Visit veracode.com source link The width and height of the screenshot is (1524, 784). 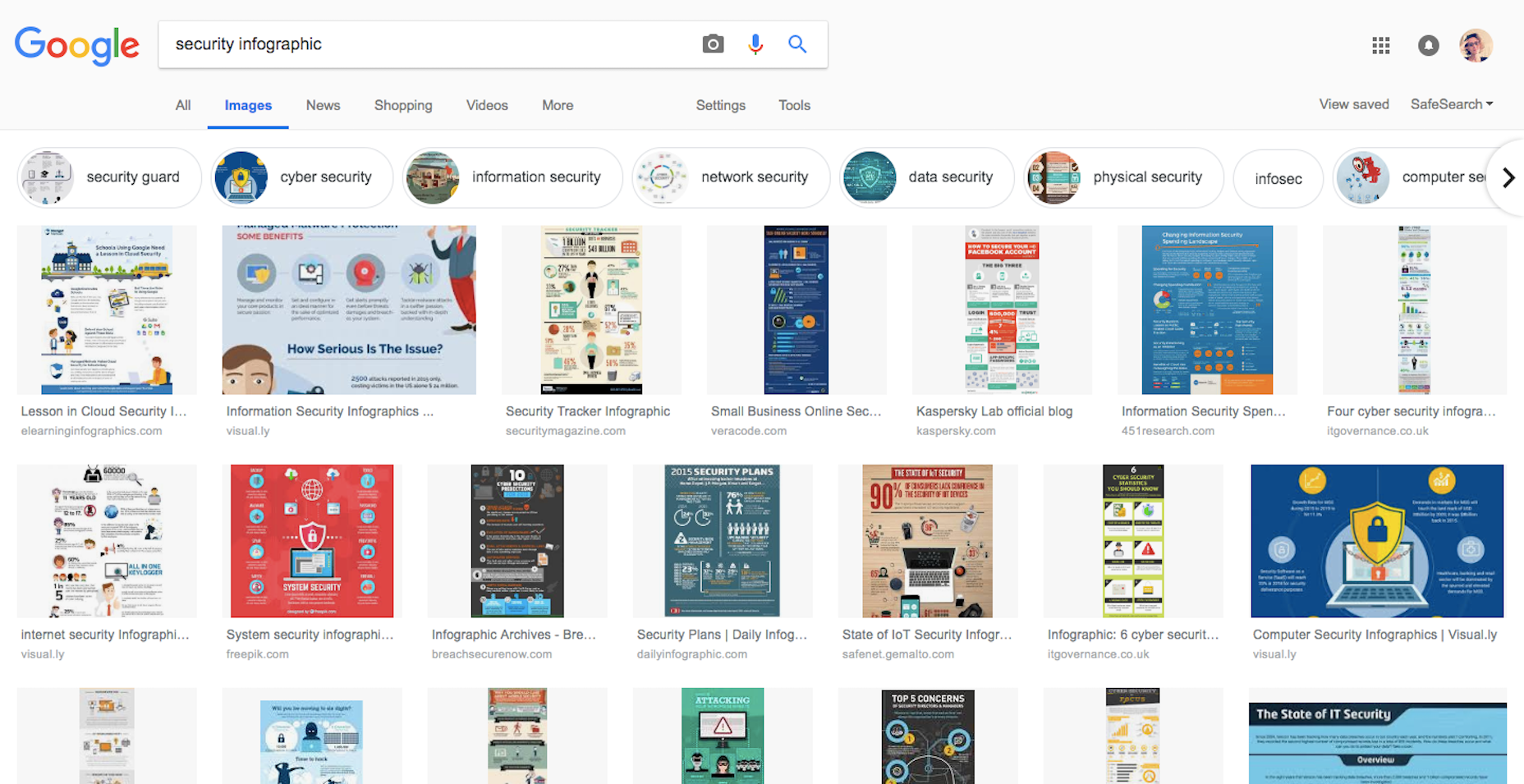749,431
